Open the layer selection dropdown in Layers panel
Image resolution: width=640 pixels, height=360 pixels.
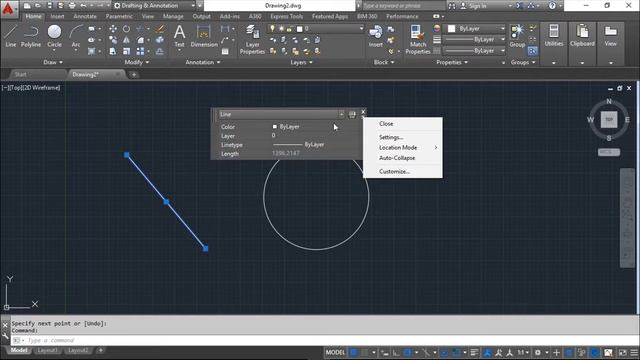click(x=361, y=29)
